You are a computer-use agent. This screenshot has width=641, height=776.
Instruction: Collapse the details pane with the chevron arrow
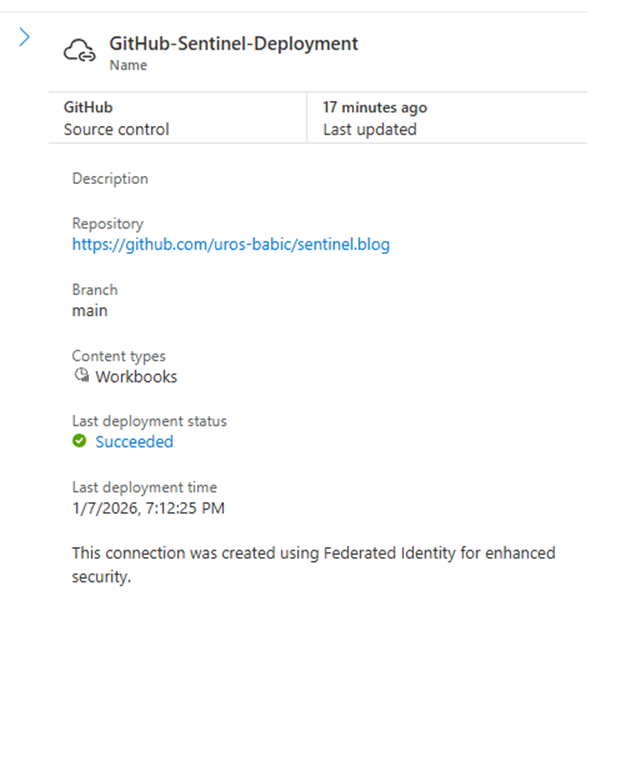[x=25, y=38]
